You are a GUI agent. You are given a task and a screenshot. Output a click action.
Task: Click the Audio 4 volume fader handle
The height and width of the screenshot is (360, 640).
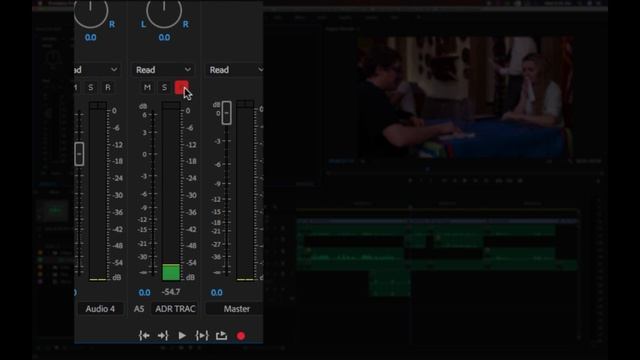pos(79,154)
